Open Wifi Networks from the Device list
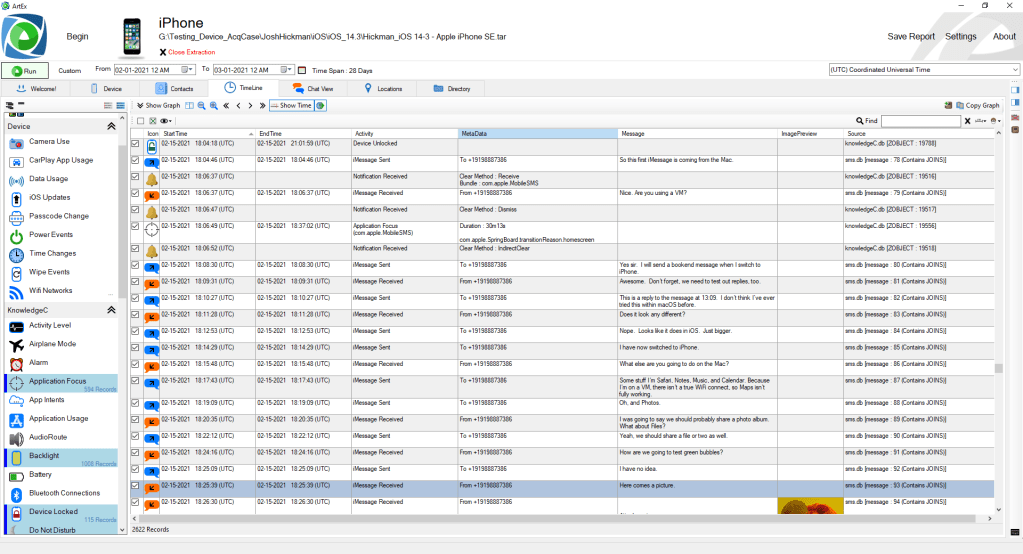Viewport: 1023px width, 554px height. (x=50, y=291)
